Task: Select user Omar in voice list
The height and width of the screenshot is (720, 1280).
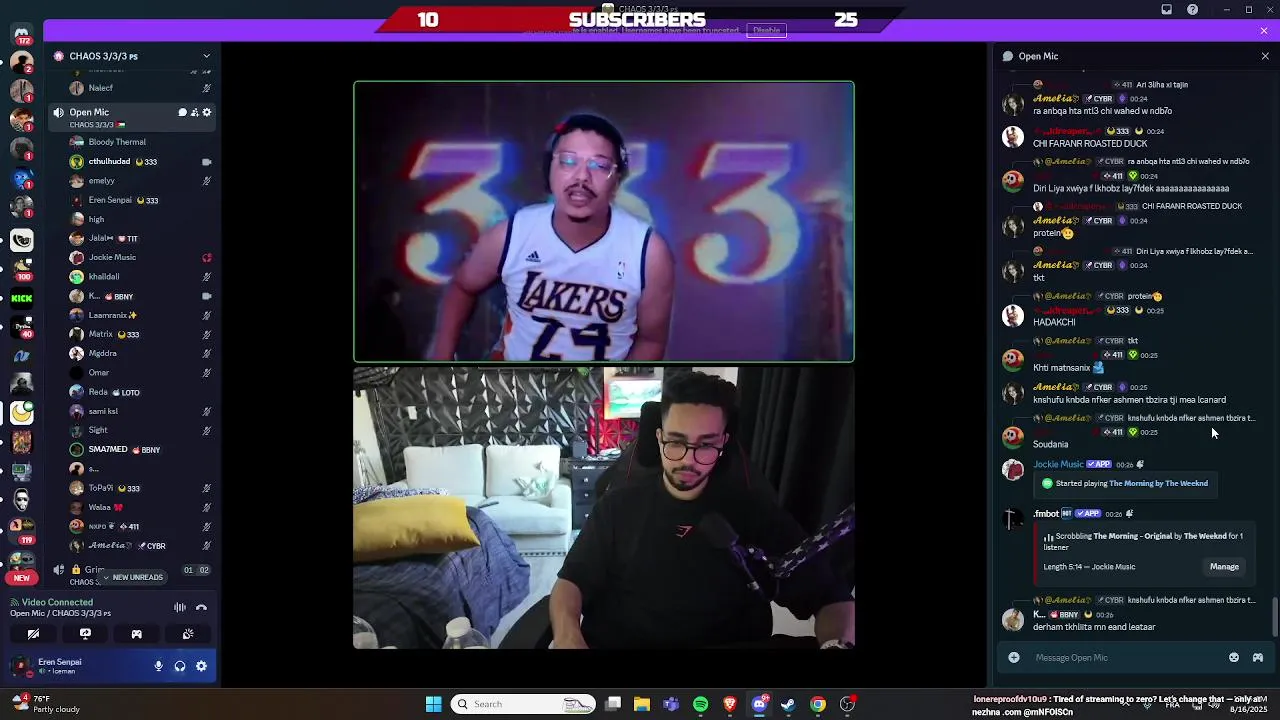Action: click(140, 372)
